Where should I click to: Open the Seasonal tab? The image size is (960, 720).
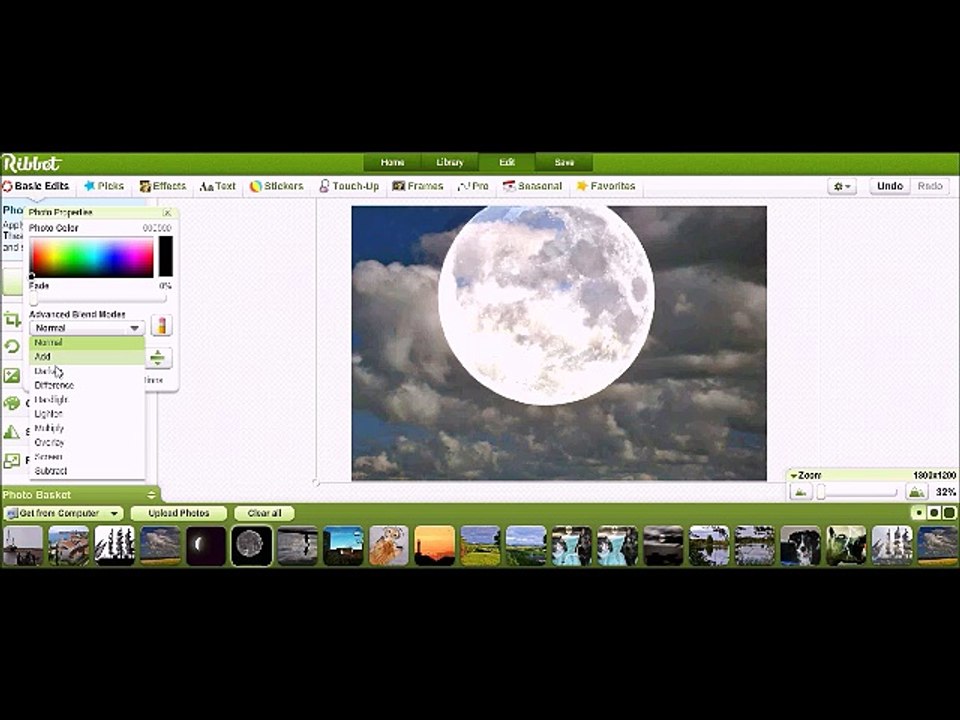(x=532, y=186)
